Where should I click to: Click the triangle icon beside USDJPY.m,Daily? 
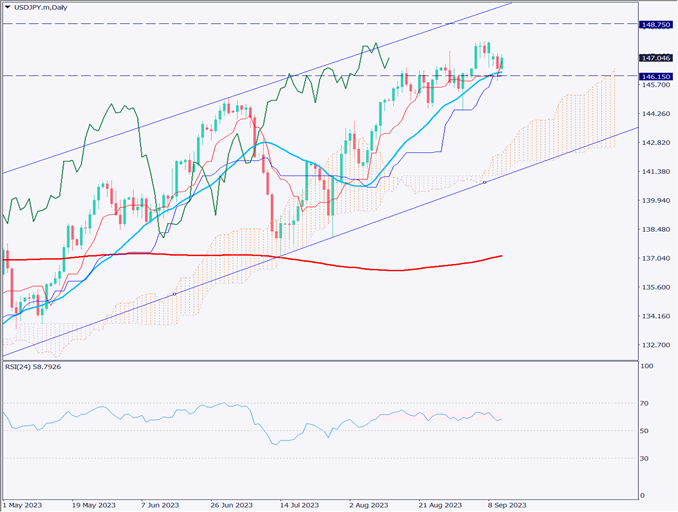8,6
